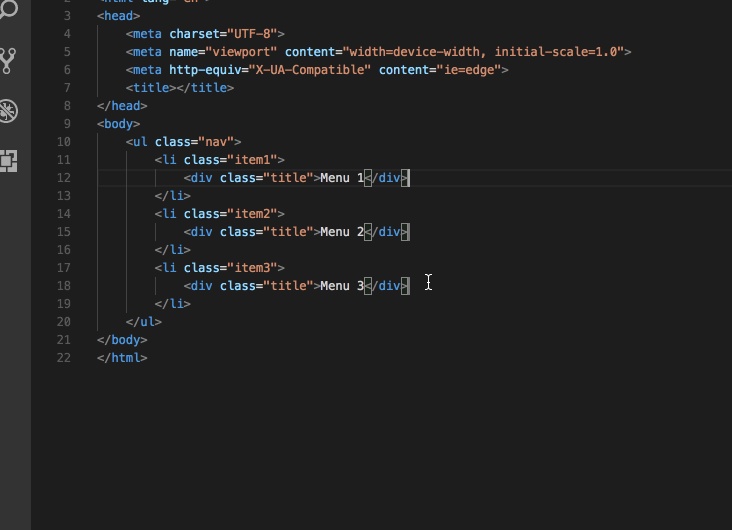732x530 pixels.
Task: Click the "title" class value on line 12
Action: tap(288, 178)
